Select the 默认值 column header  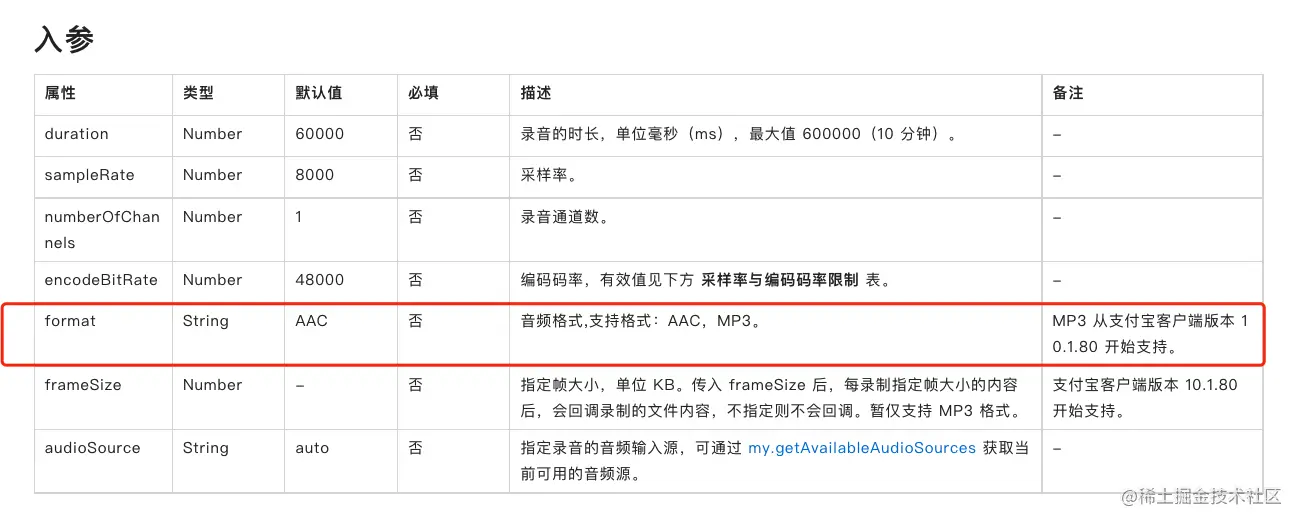tap(319, 93)
